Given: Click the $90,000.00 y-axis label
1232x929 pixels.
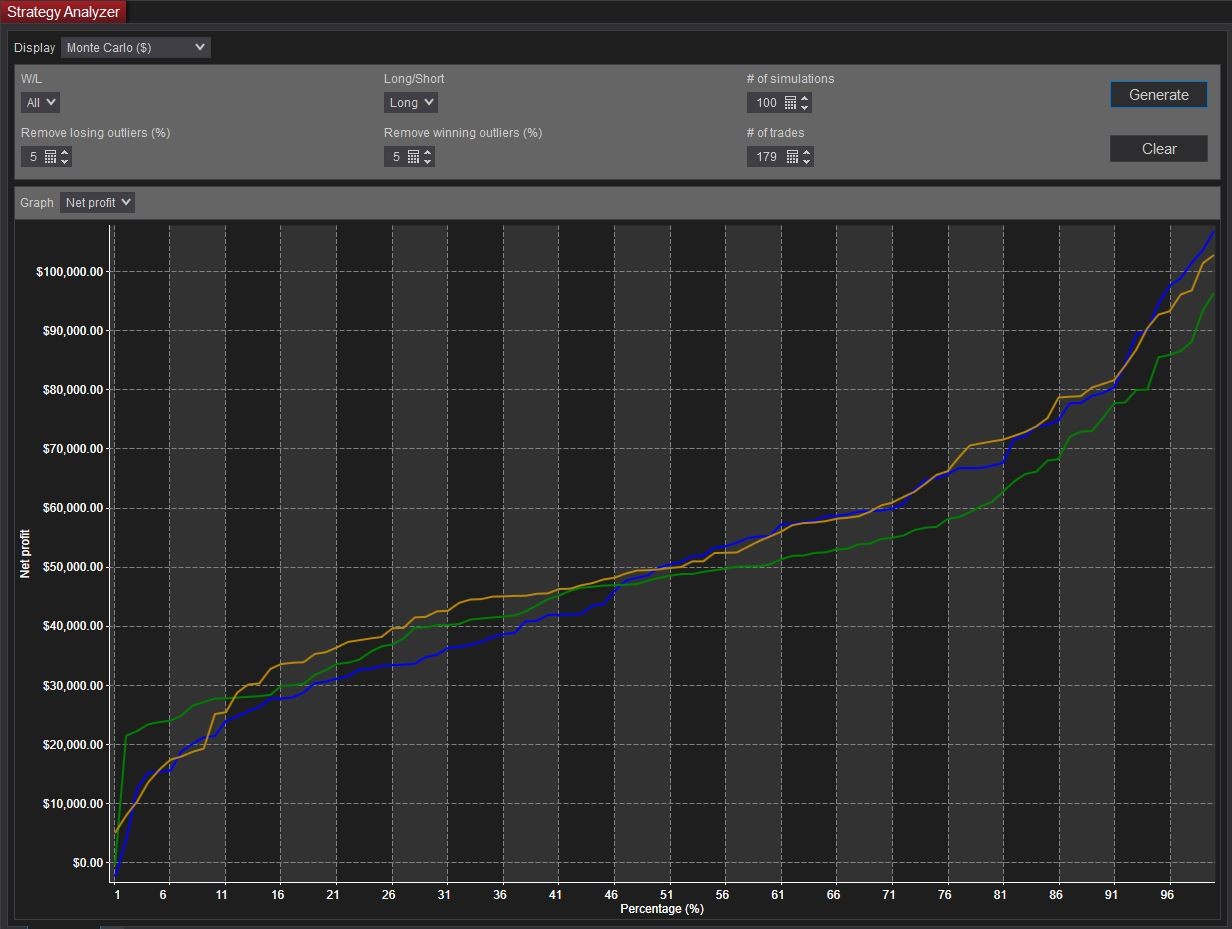Looking at the screenshot, I should point(72,331).
